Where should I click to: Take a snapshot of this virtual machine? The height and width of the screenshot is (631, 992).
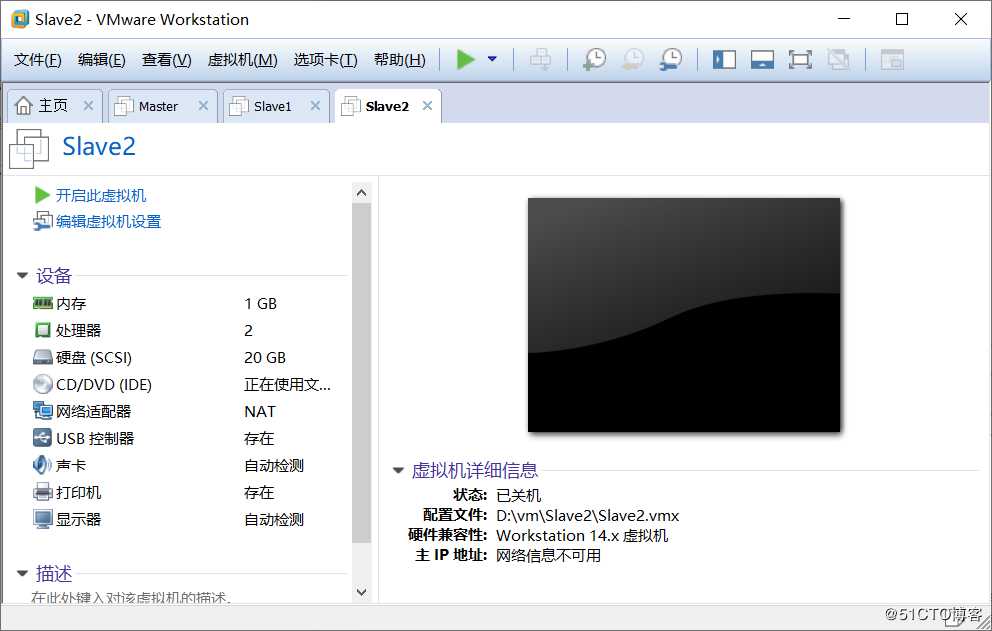(x=595, y=59)
